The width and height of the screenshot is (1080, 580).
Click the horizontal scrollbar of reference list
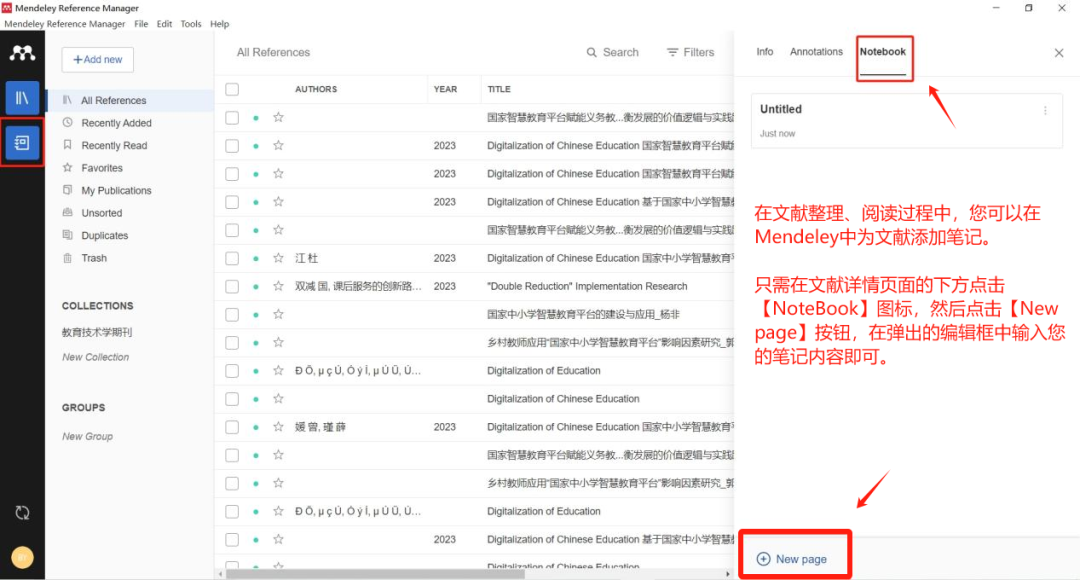(x=375, y=573)
